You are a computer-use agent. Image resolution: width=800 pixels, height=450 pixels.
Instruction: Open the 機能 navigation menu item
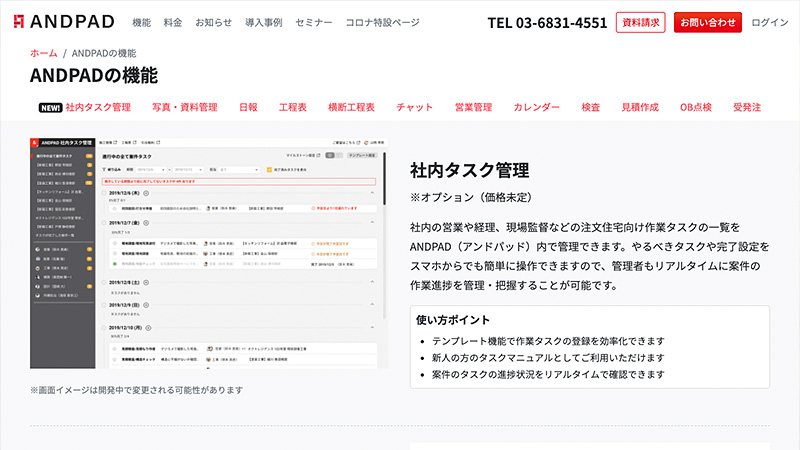(x=141, y=22)
